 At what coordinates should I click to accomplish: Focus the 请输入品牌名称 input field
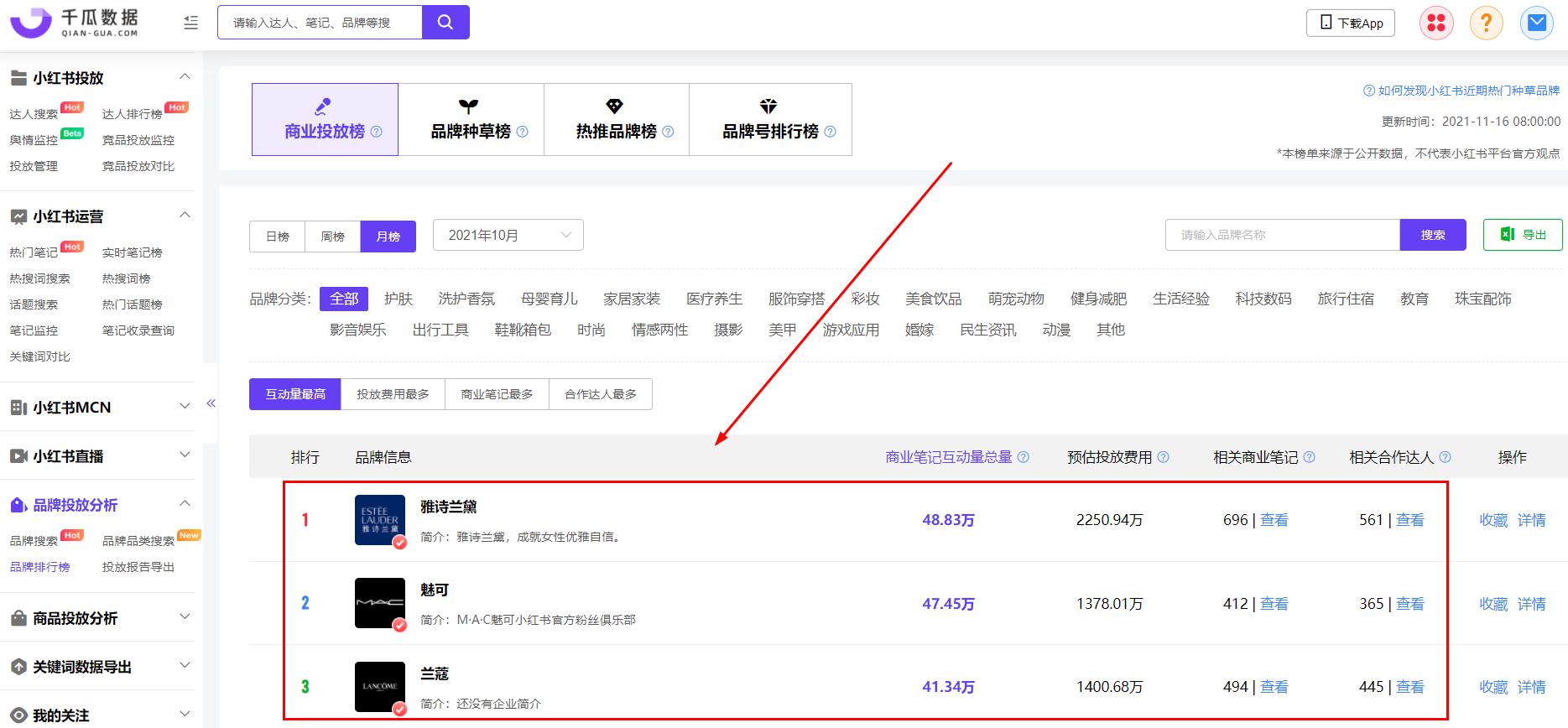click(1283, 235)
